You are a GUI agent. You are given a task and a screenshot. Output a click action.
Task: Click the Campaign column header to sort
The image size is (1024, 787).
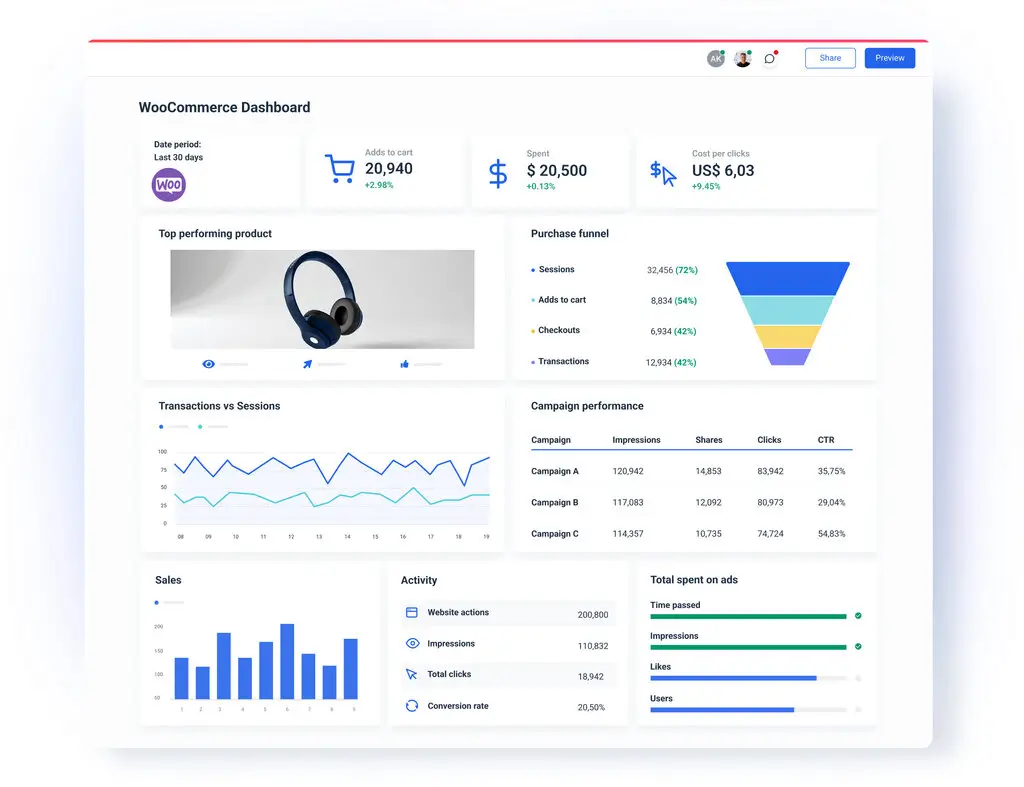pos(552,440)
